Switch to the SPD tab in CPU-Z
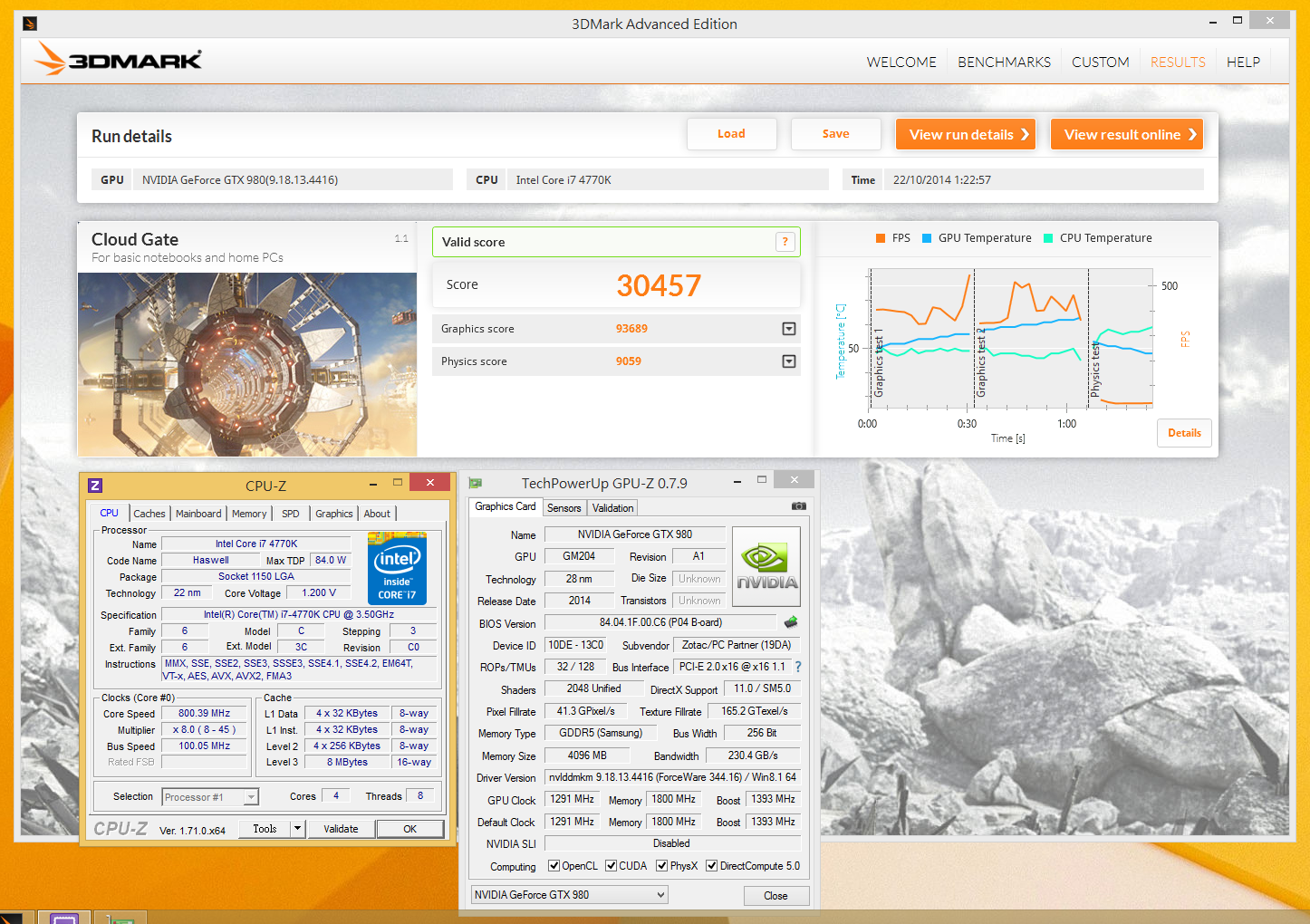The height and width of the screenshot is (924, 1310). 290,514
